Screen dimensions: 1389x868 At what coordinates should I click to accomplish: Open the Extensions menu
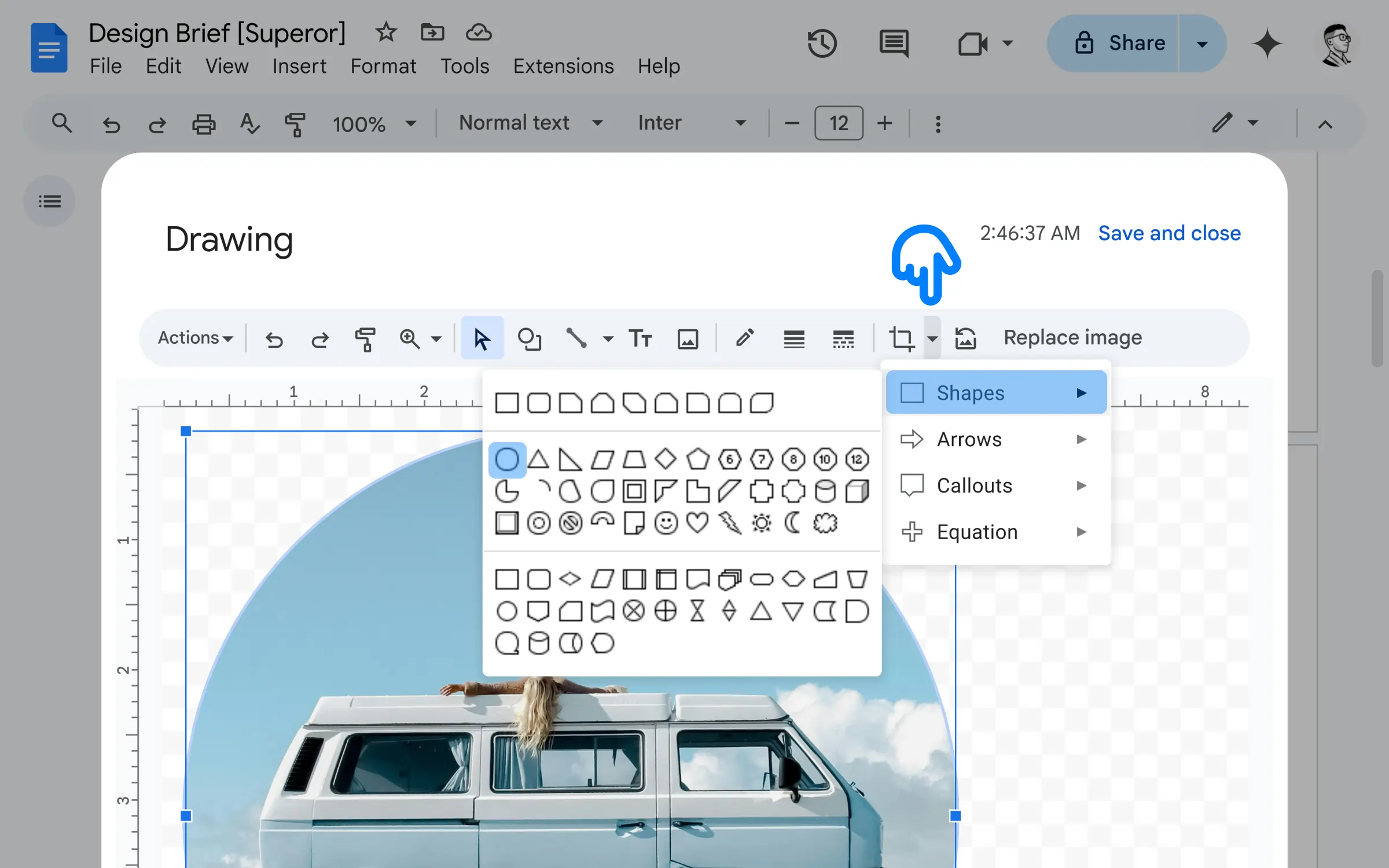pos(563,67)
